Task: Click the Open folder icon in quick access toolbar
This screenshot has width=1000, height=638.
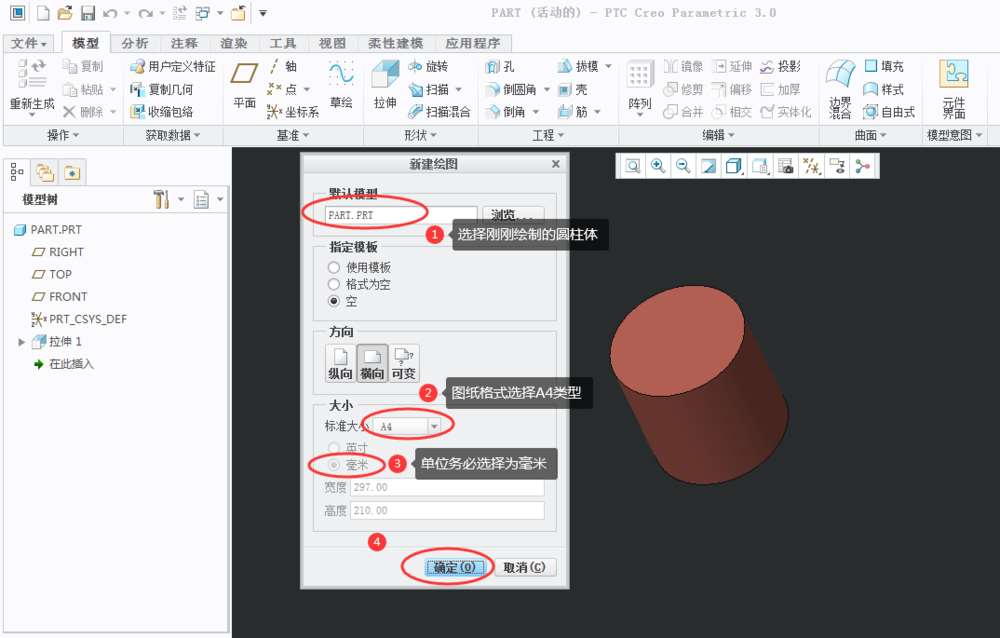Action: [x=64, y=13]
